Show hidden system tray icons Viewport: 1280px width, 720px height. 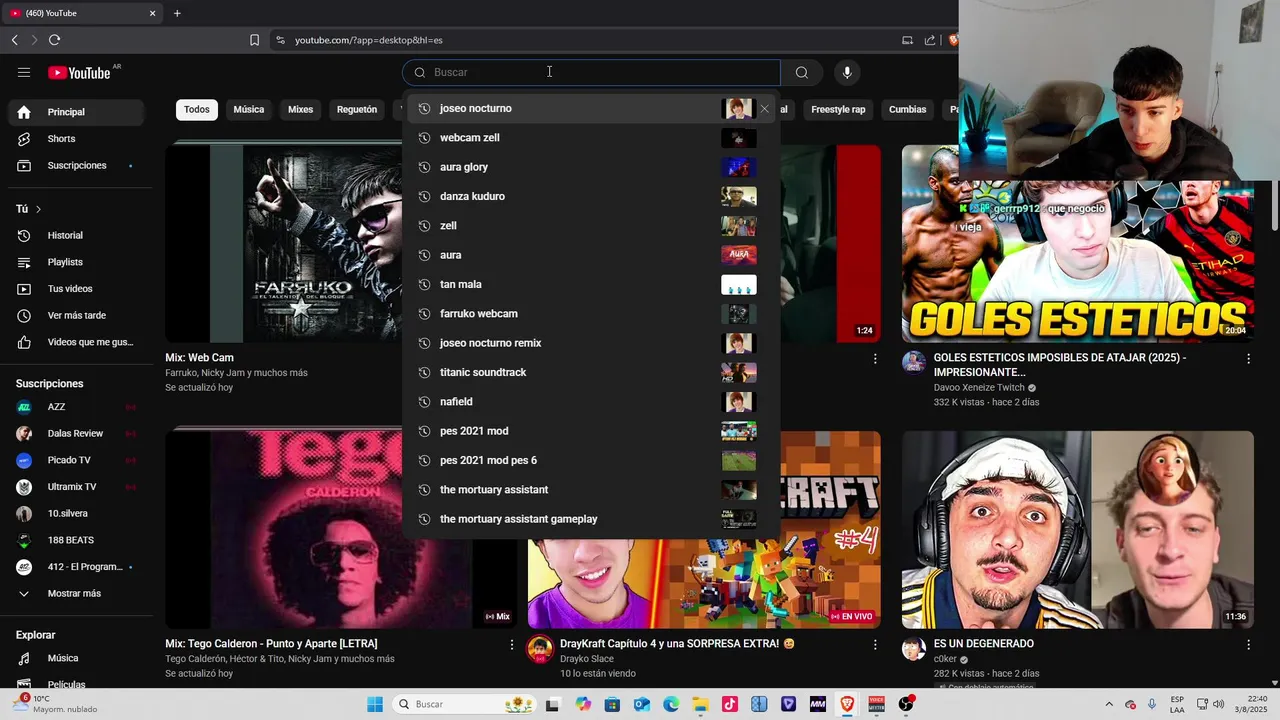pos(1109,704)
